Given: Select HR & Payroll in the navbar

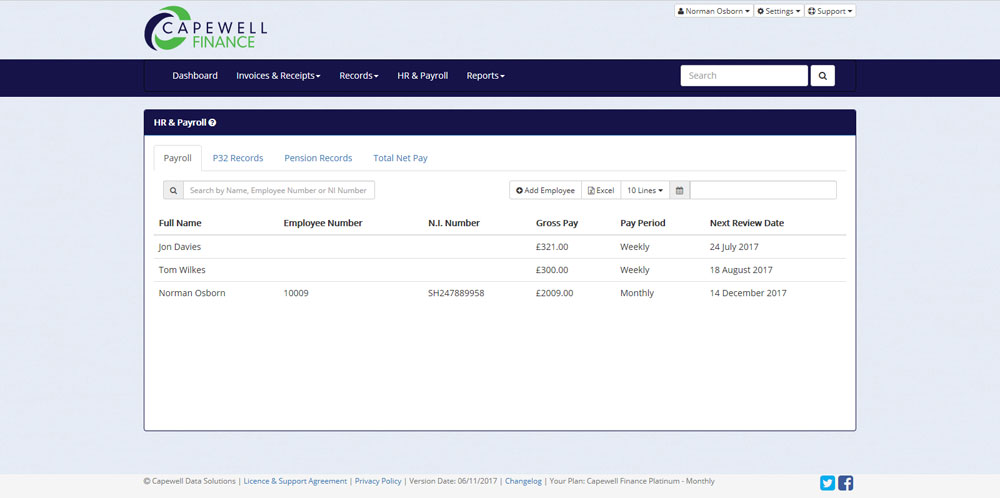Looking at the screenshot, I should coord(422,75).
